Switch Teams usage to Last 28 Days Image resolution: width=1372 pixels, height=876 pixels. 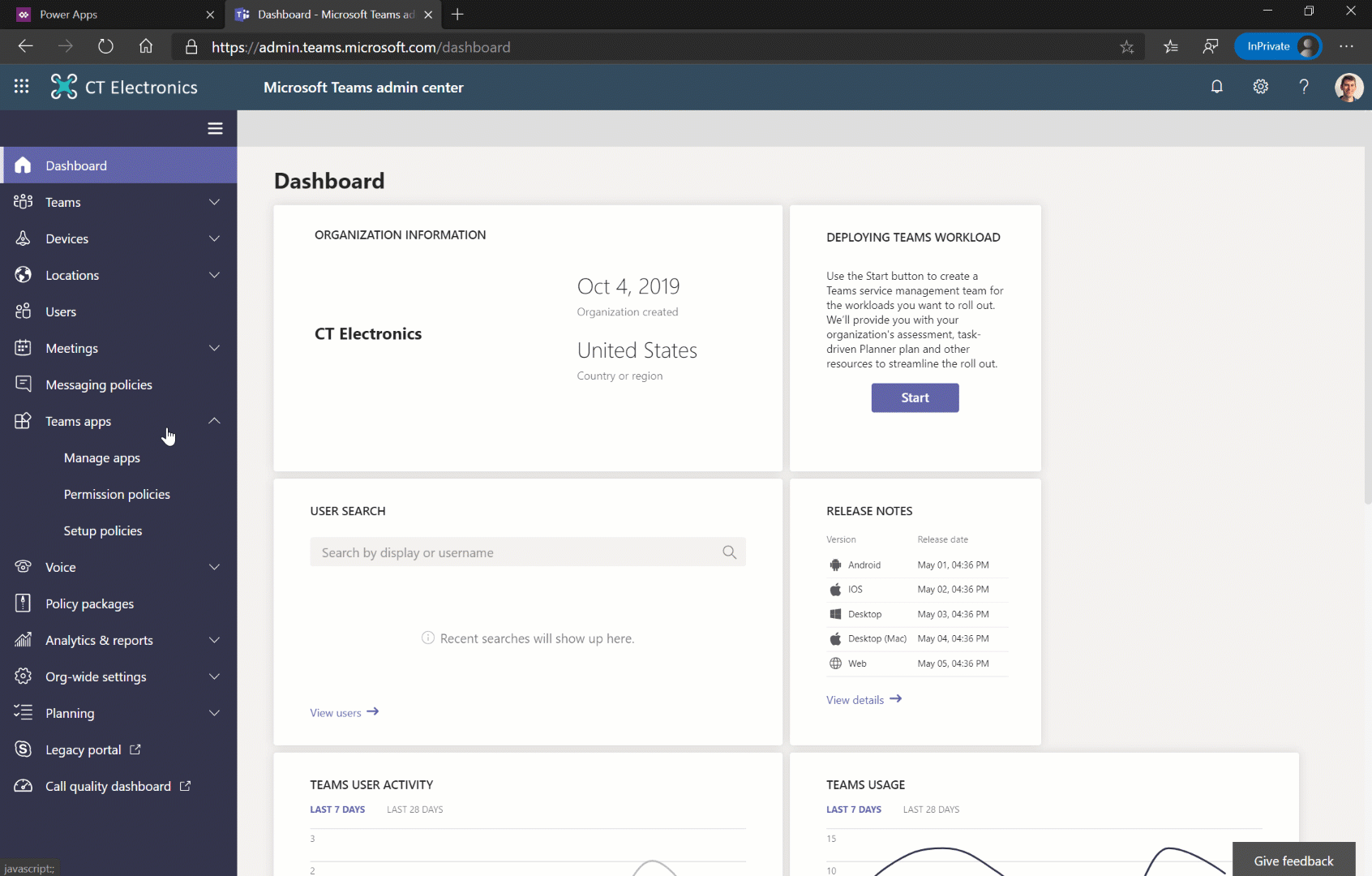pyautogui.click(x=931, y=809)
